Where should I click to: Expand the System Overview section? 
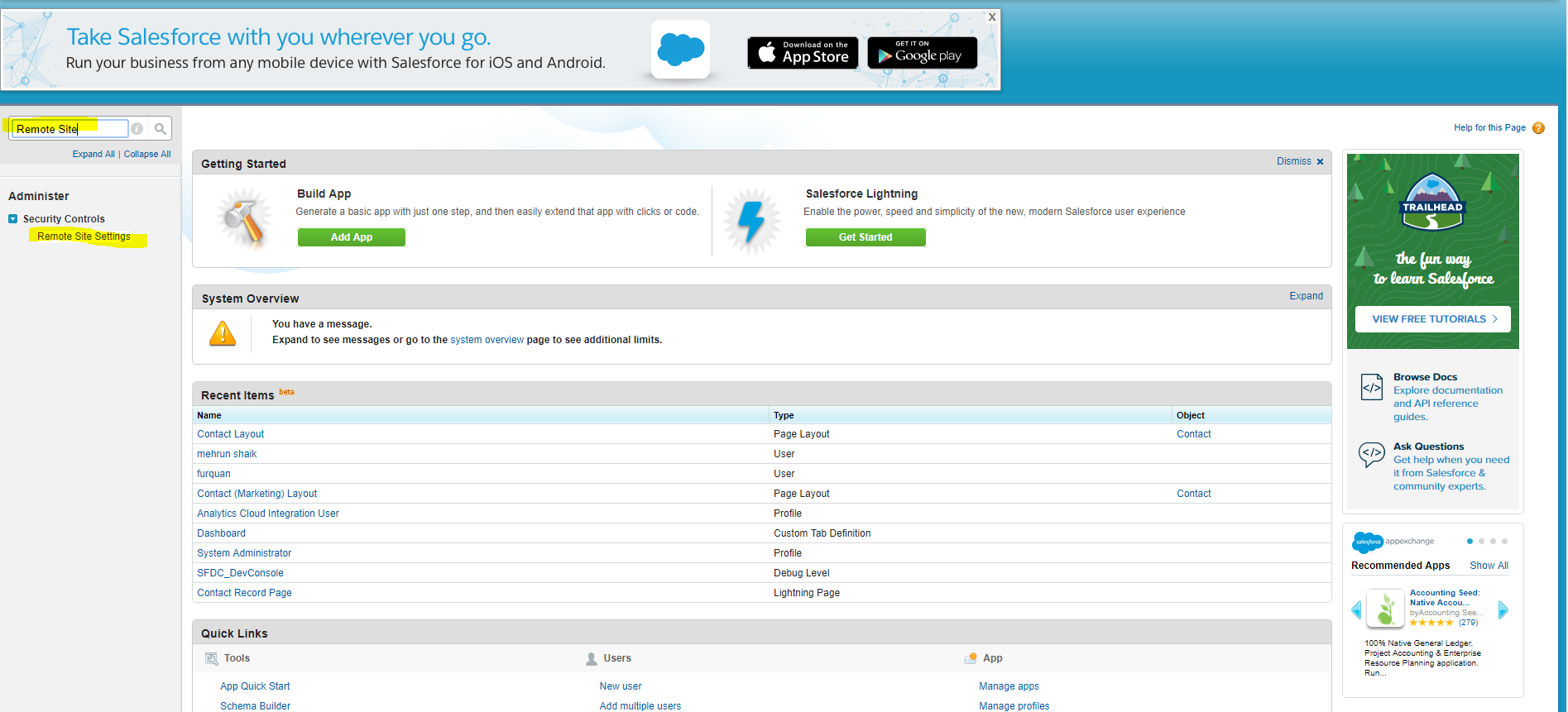1306,296
